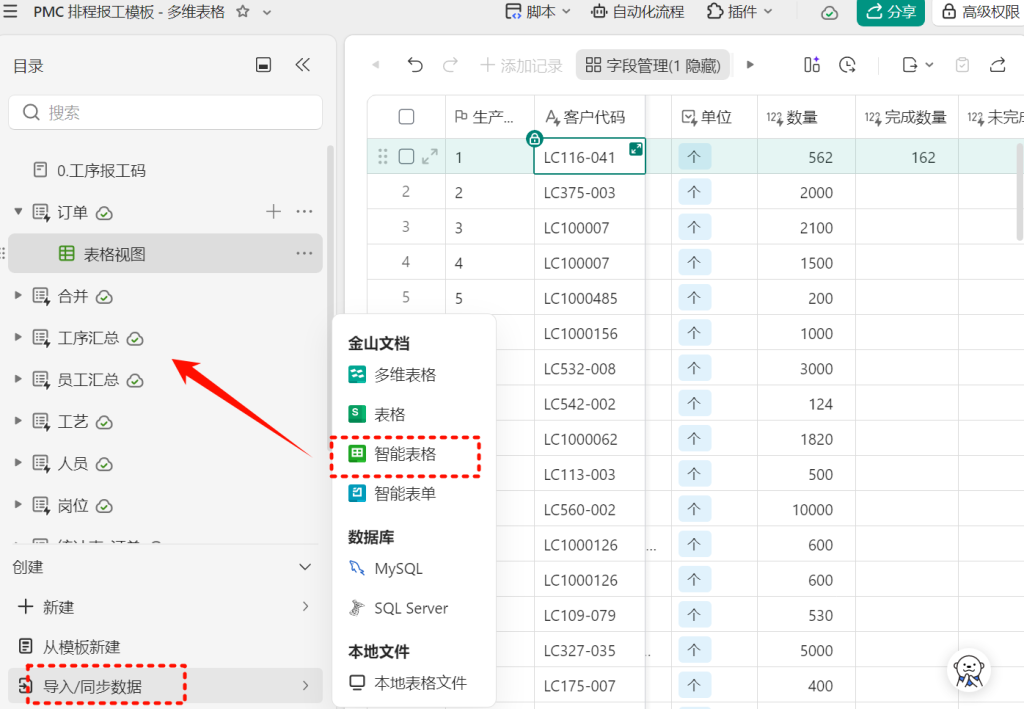Open 自动化流程 automation

(637, 12)
